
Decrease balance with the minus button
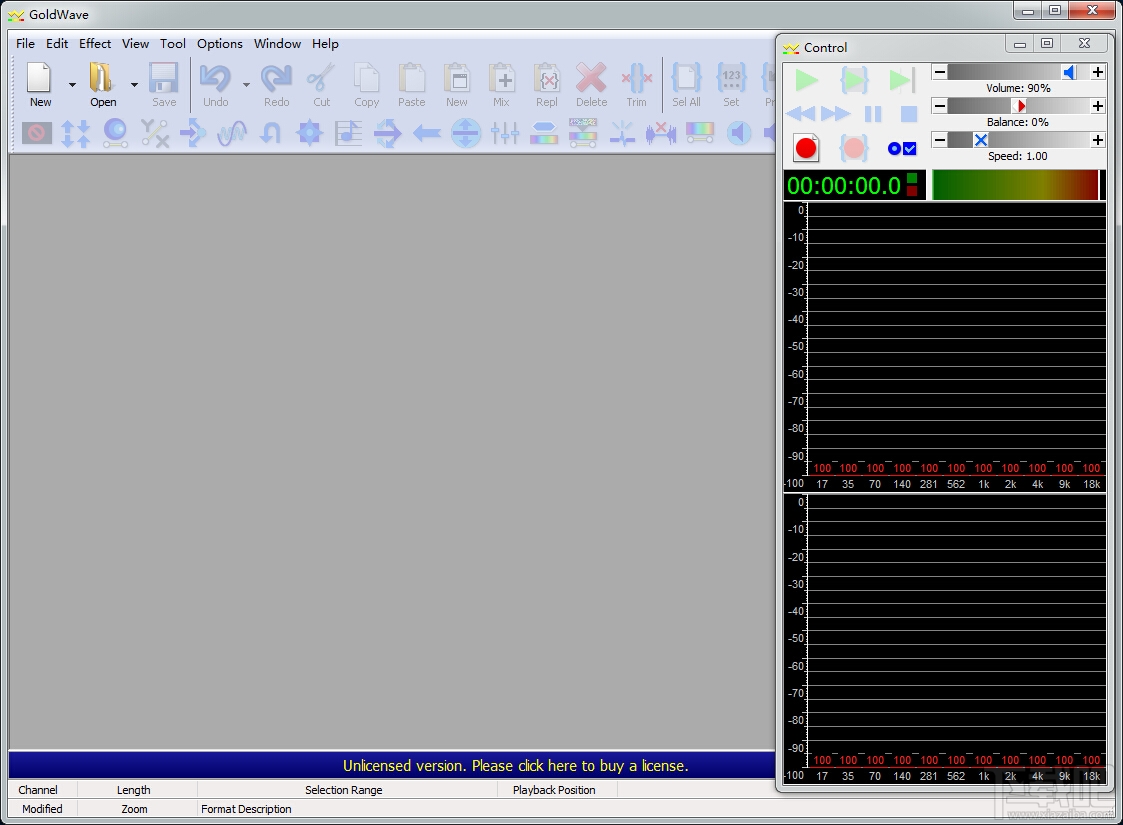pos(939,106)
